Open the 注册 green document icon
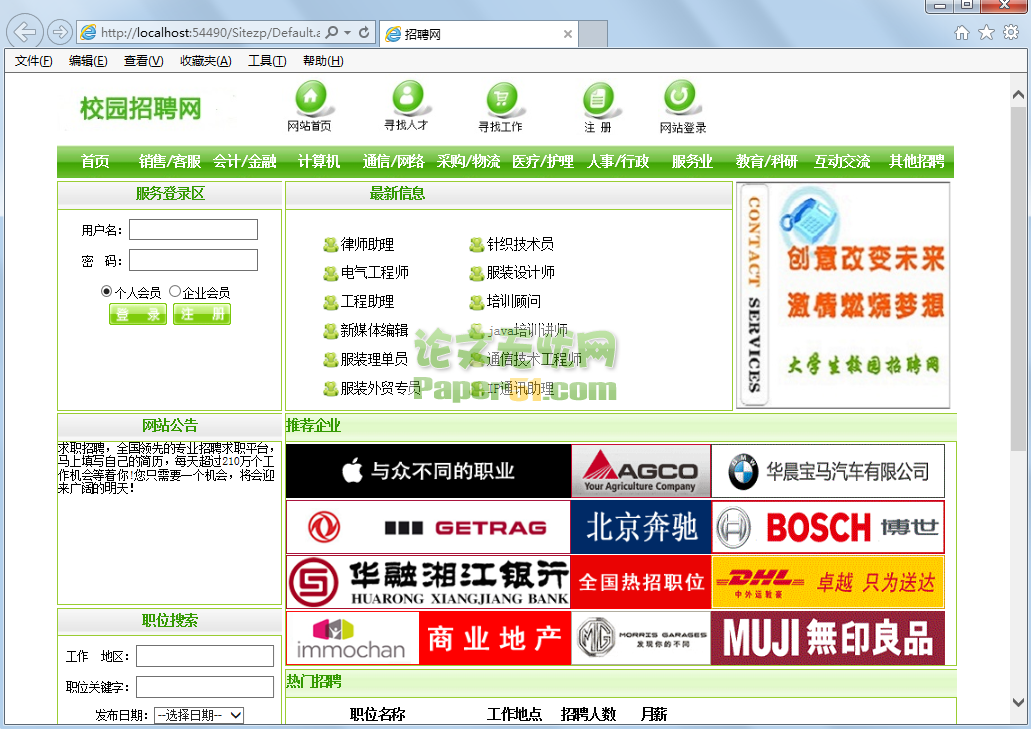 tap(598, 100)
